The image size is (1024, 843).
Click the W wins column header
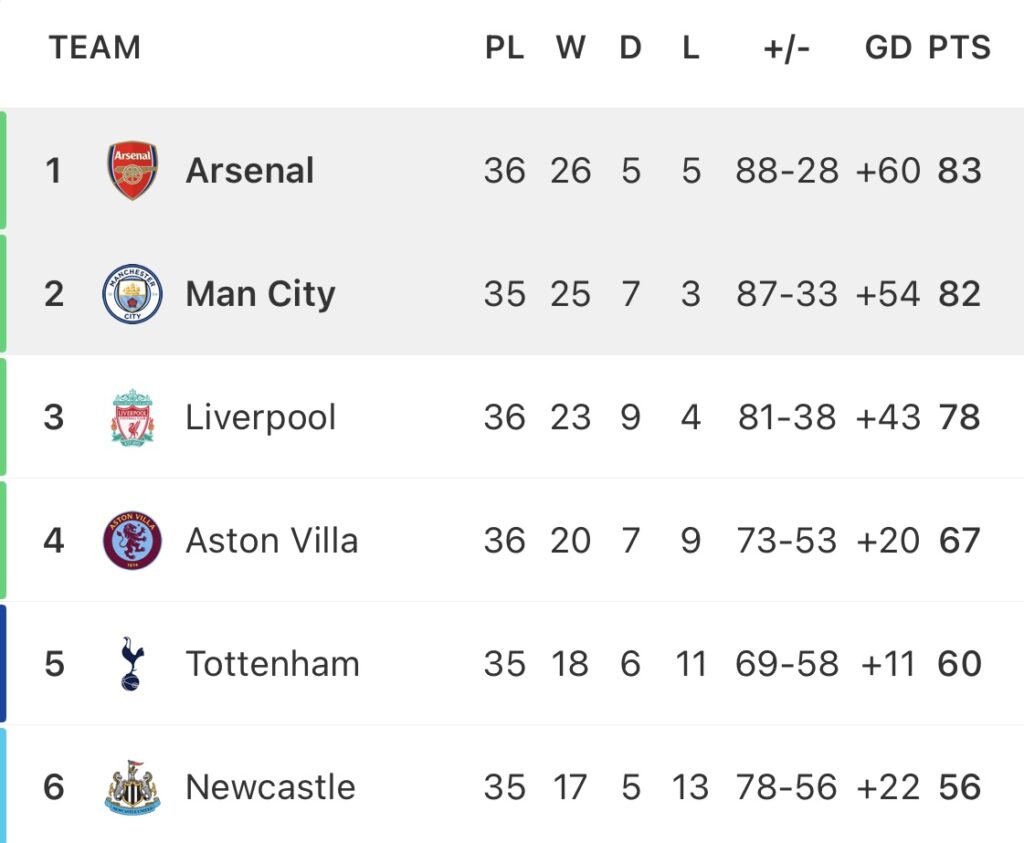[x=570, y=48]
